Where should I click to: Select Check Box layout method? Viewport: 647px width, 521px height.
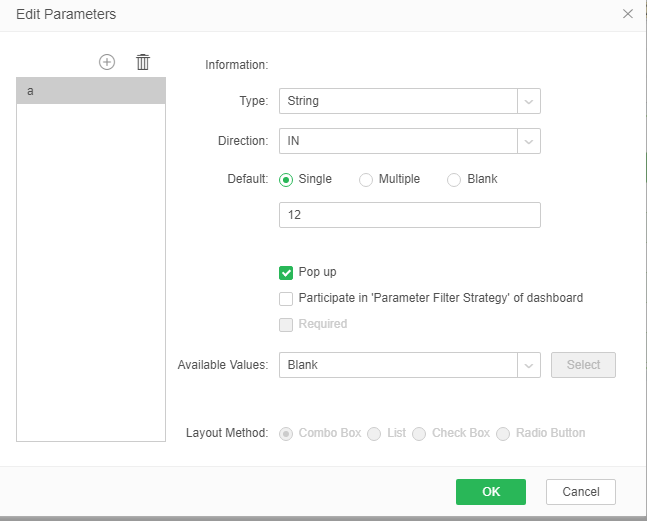point(419,434)
